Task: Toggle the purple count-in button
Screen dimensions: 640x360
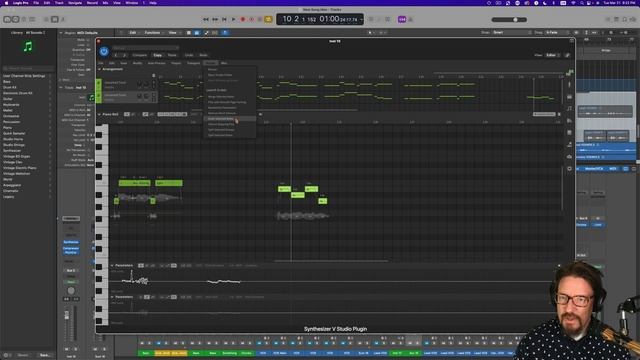Action: click(402, 19)
